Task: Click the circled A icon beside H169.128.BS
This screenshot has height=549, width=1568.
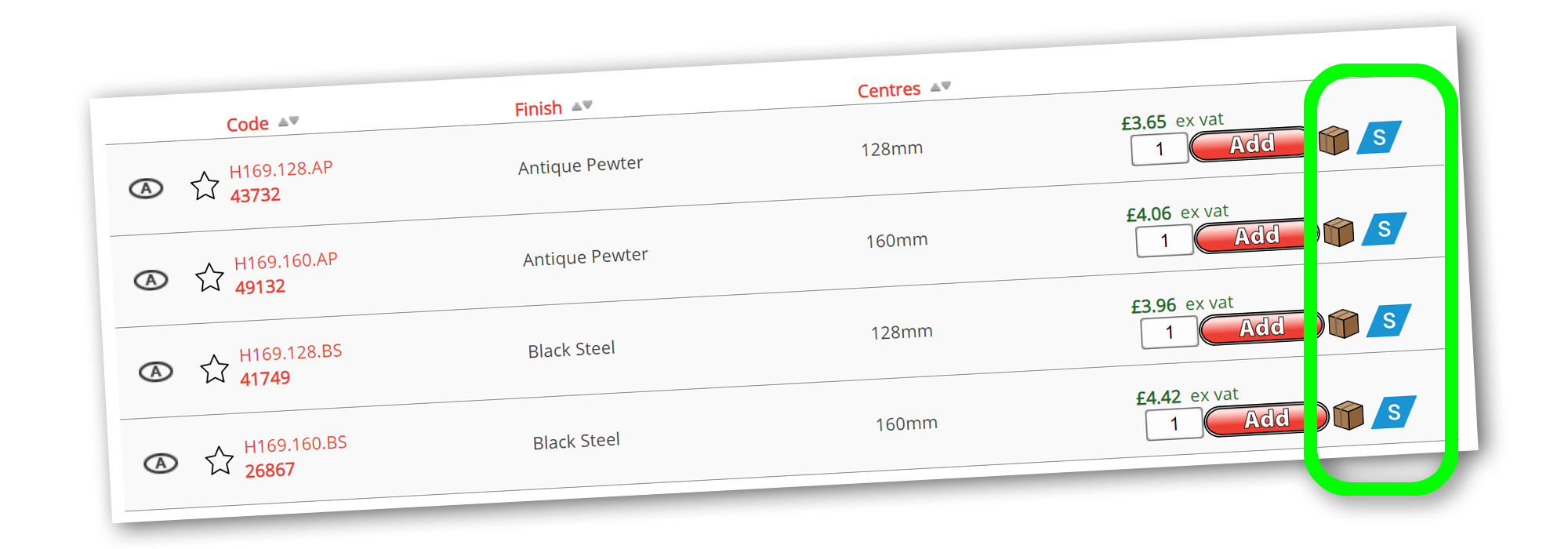Action: 155,372
